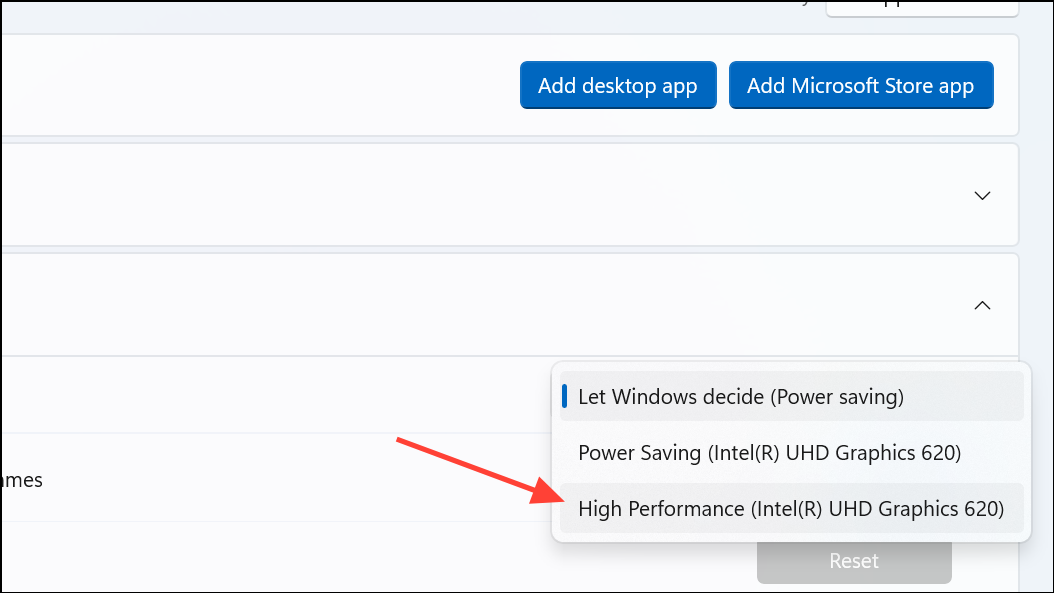1054x593 pixels.
Task: Select Let Windows decide (Power saving)
Action: tap(791, 397)
